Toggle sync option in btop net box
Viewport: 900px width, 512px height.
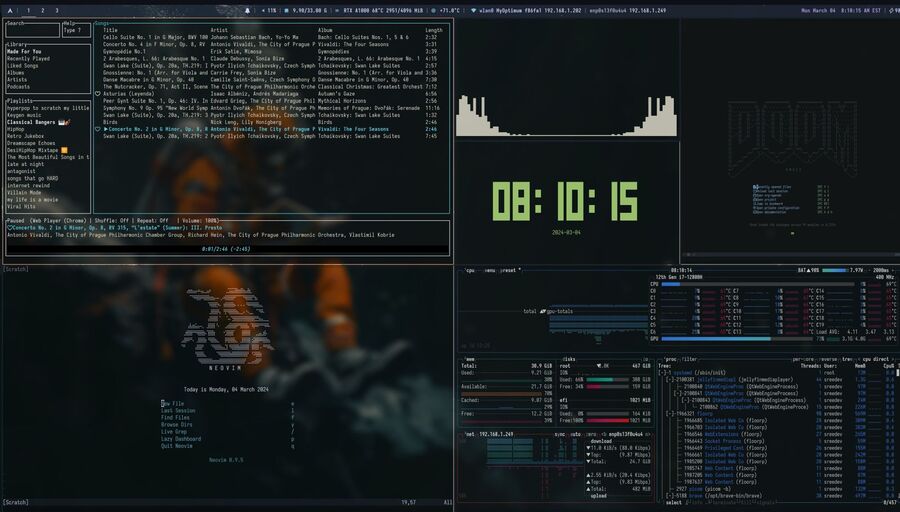click(560, 435)
